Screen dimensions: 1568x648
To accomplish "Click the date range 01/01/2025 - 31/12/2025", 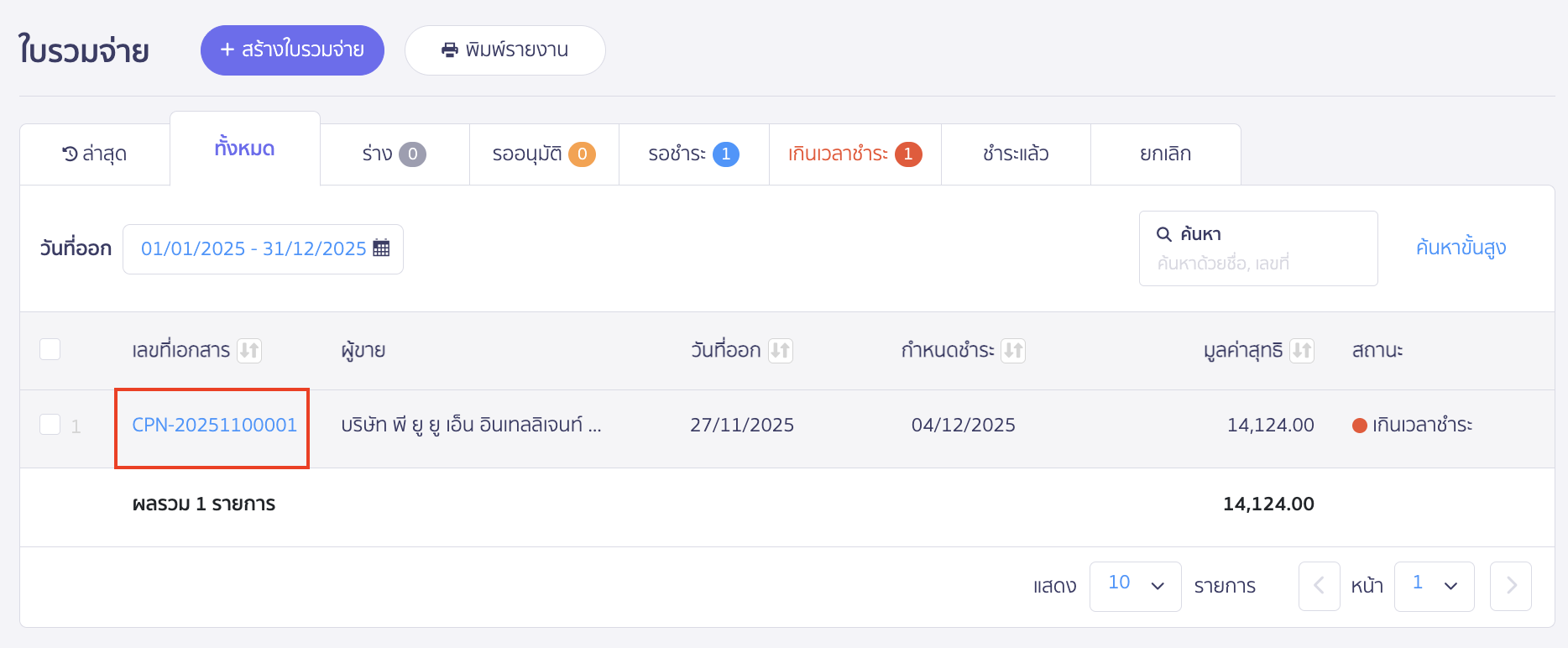I will [x=253, y=248].
